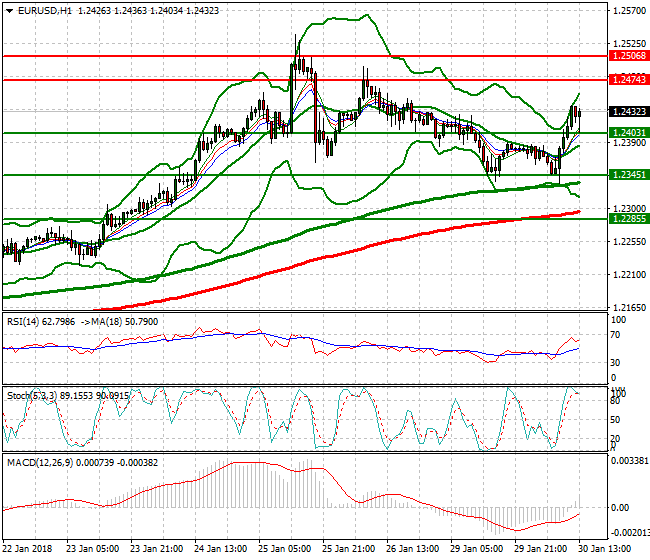
Task: Click the 30 Jan 13:00 time label
Action: click(606, 549)
